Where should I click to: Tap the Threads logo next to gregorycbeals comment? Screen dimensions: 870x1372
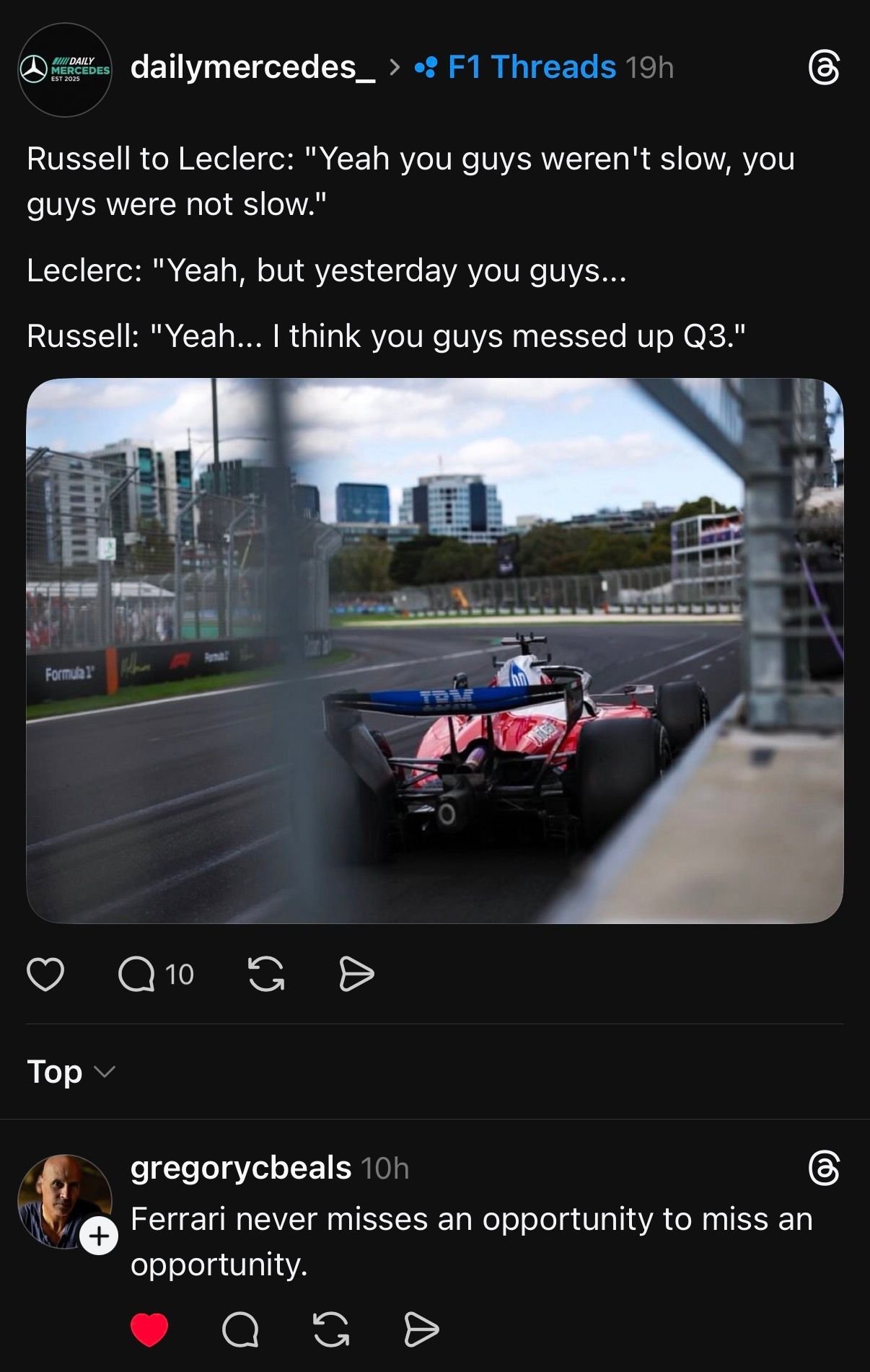[x=824, y=1168]
